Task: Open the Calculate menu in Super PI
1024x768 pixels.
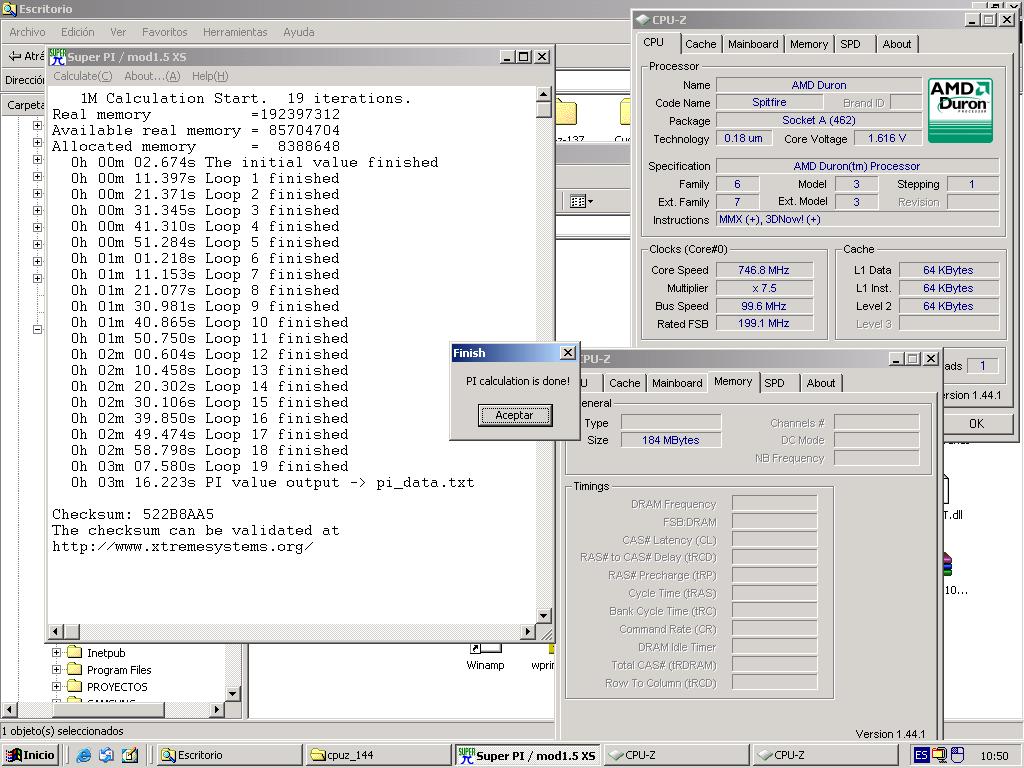Action: tap(82, 76)
